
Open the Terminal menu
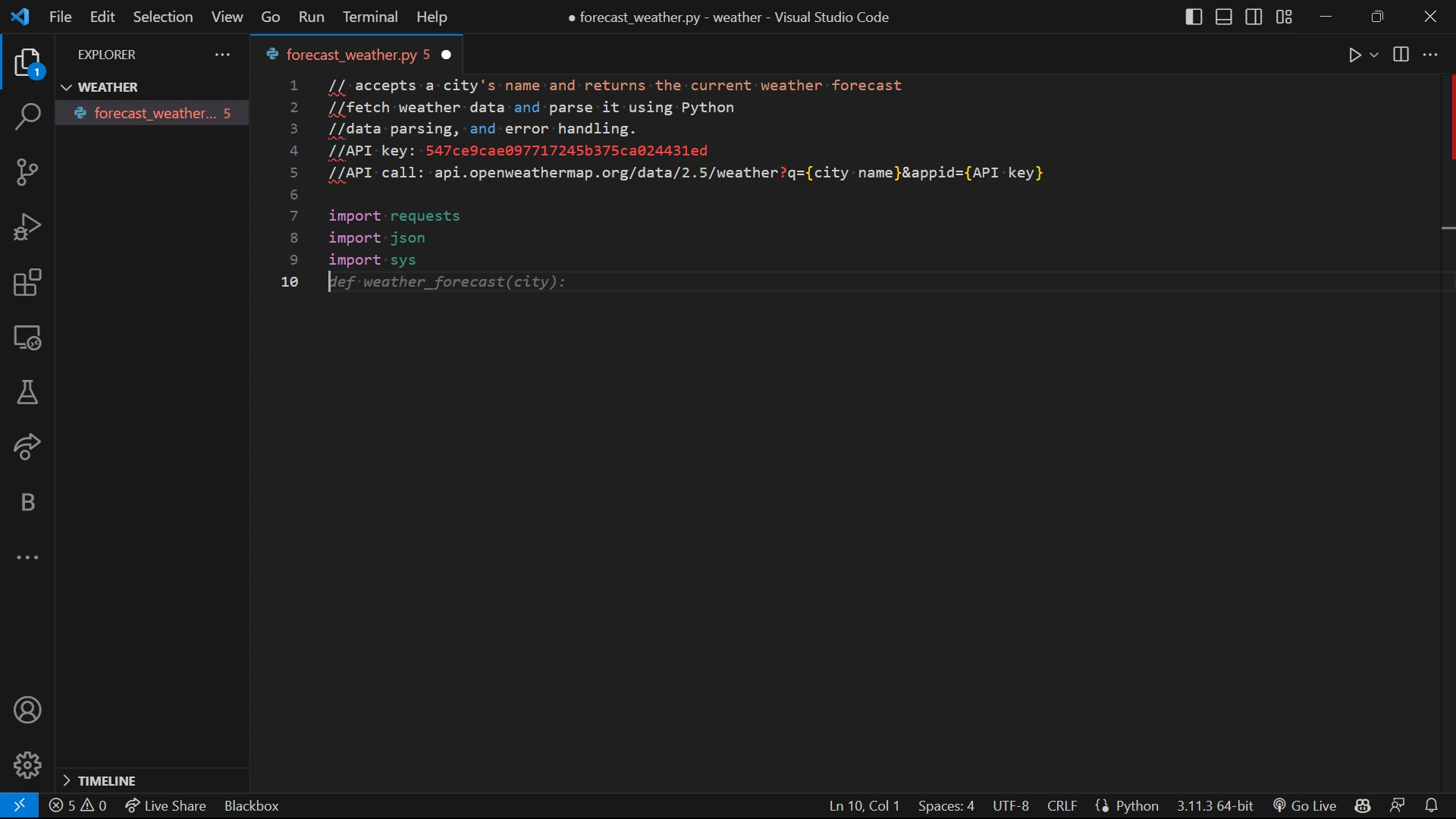[371, 17]
